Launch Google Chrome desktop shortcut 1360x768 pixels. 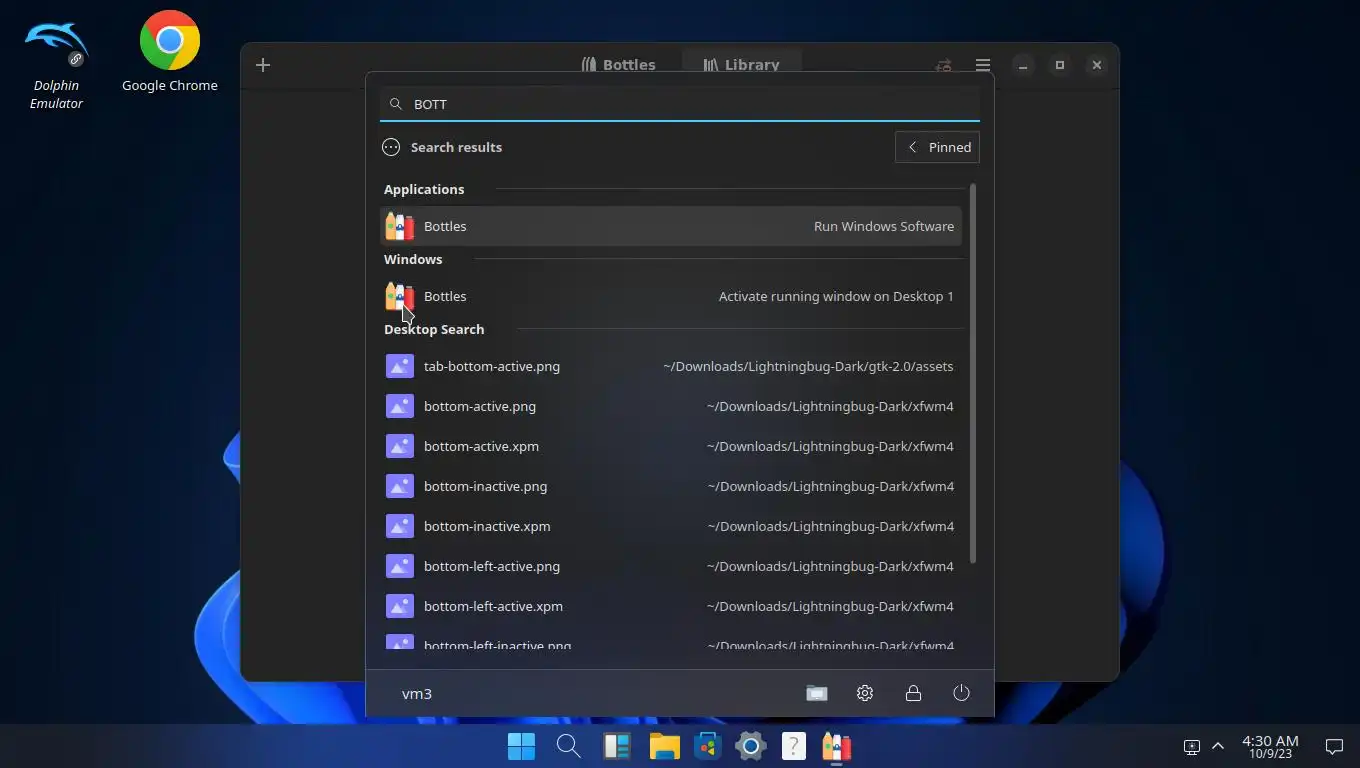coord(170,52)
